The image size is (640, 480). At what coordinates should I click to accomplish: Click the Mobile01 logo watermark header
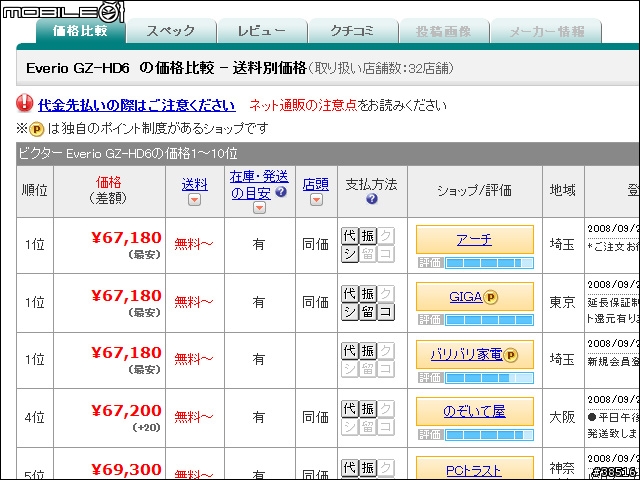pyautogui.click(x=63, y=13)
